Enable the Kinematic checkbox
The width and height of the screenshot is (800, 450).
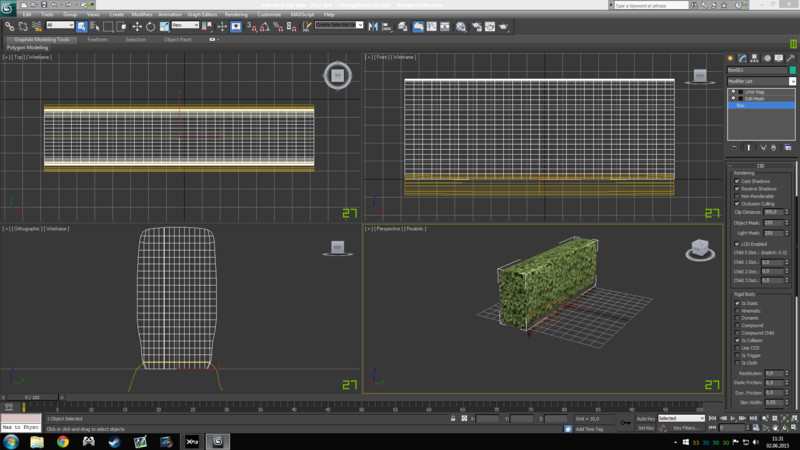(x=737, y=310)
